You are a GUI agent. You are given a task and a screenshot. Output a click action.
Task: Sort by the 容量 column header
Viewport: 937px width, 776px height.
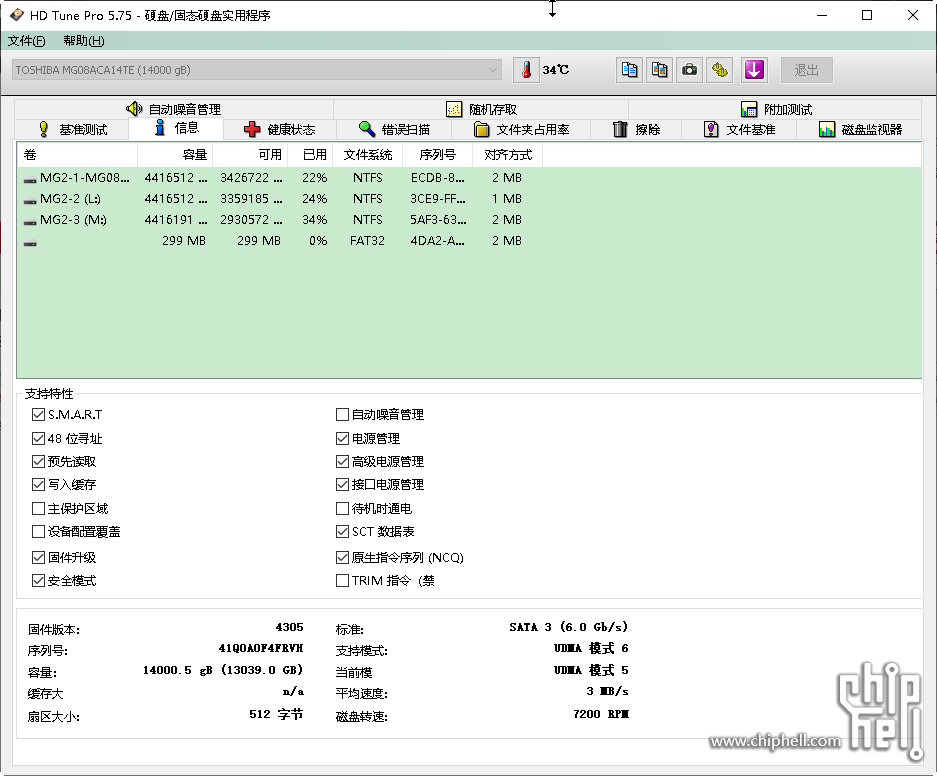click(175, 155)
